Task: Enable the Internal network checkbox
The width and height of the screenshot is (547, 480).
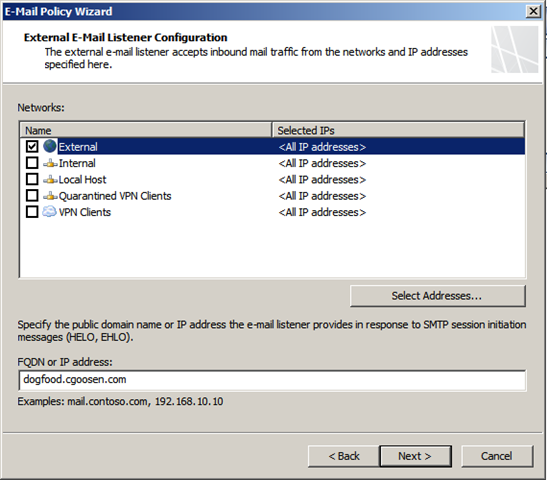Action: 32,163
